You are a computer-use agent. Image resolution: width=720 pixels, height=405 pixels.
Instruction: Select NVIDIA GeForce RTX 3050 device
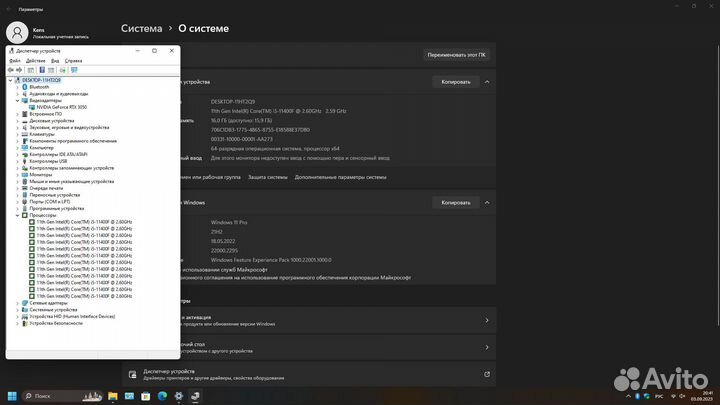point(62,107)
